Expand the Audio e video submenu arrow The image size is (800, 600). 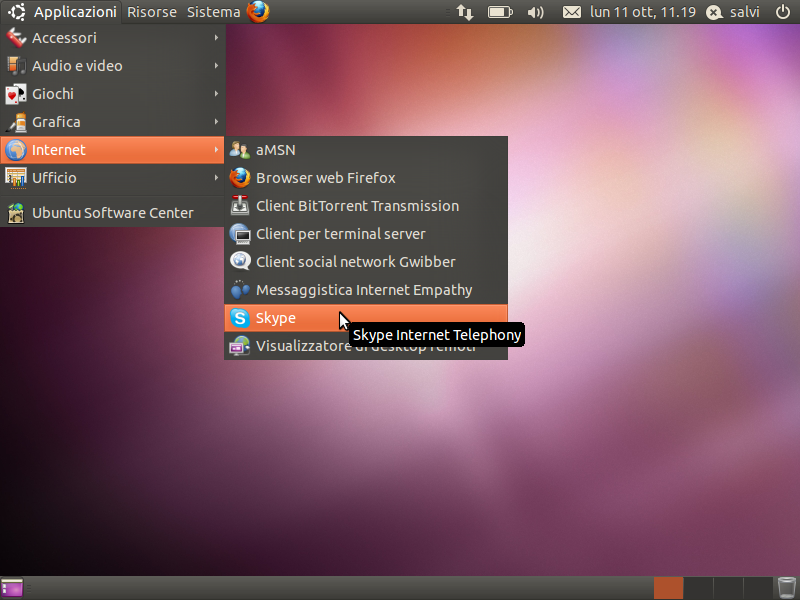click(216, 66)
